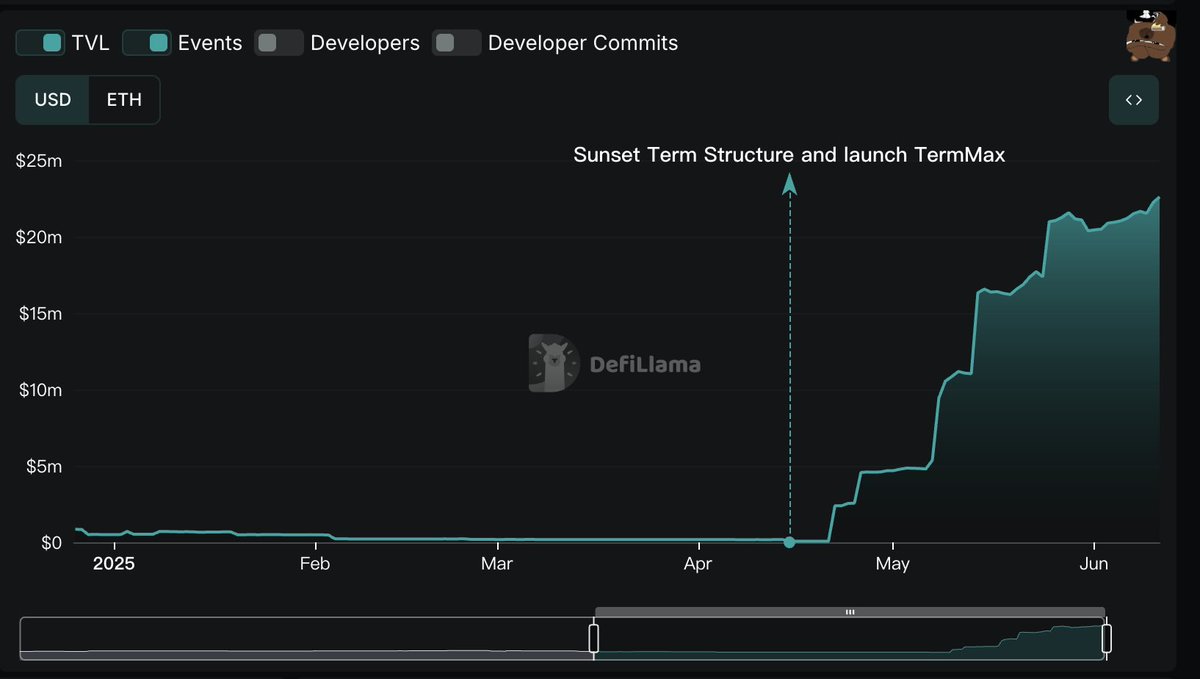
Task: Turn on Developer Commits toggle
Action: tap(456, 43)
